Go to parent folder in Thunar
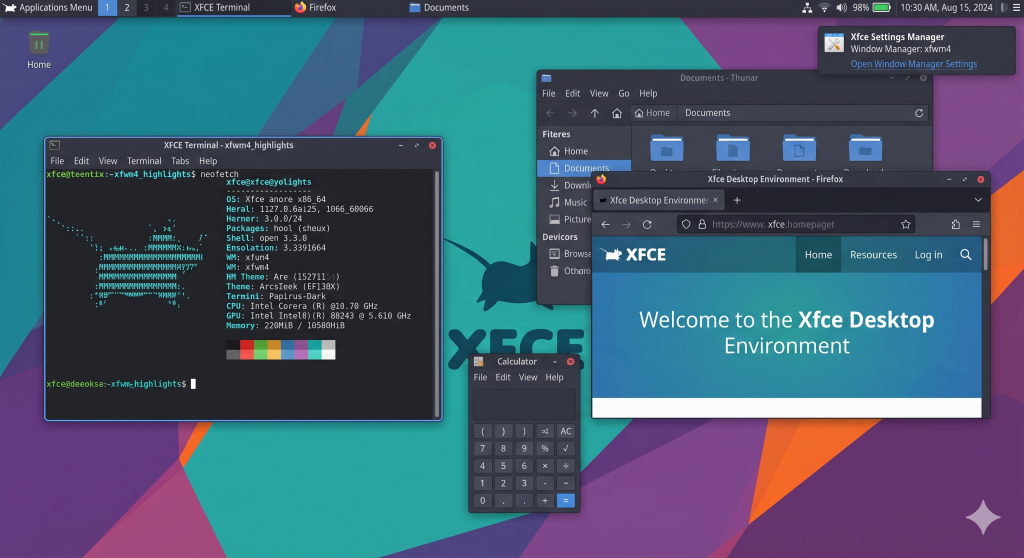 (594, 113)
